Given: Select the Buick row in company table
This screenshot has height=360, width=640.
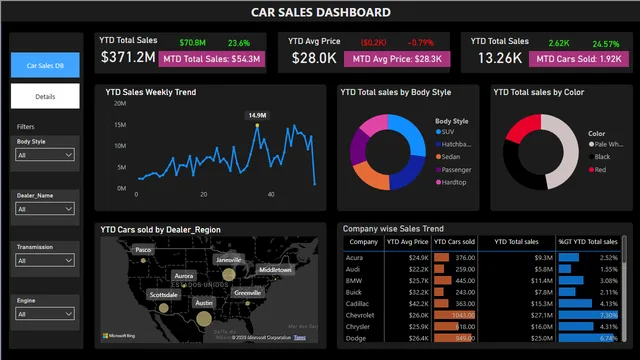Looking at the screenshot, I should (x=482, y=292).
